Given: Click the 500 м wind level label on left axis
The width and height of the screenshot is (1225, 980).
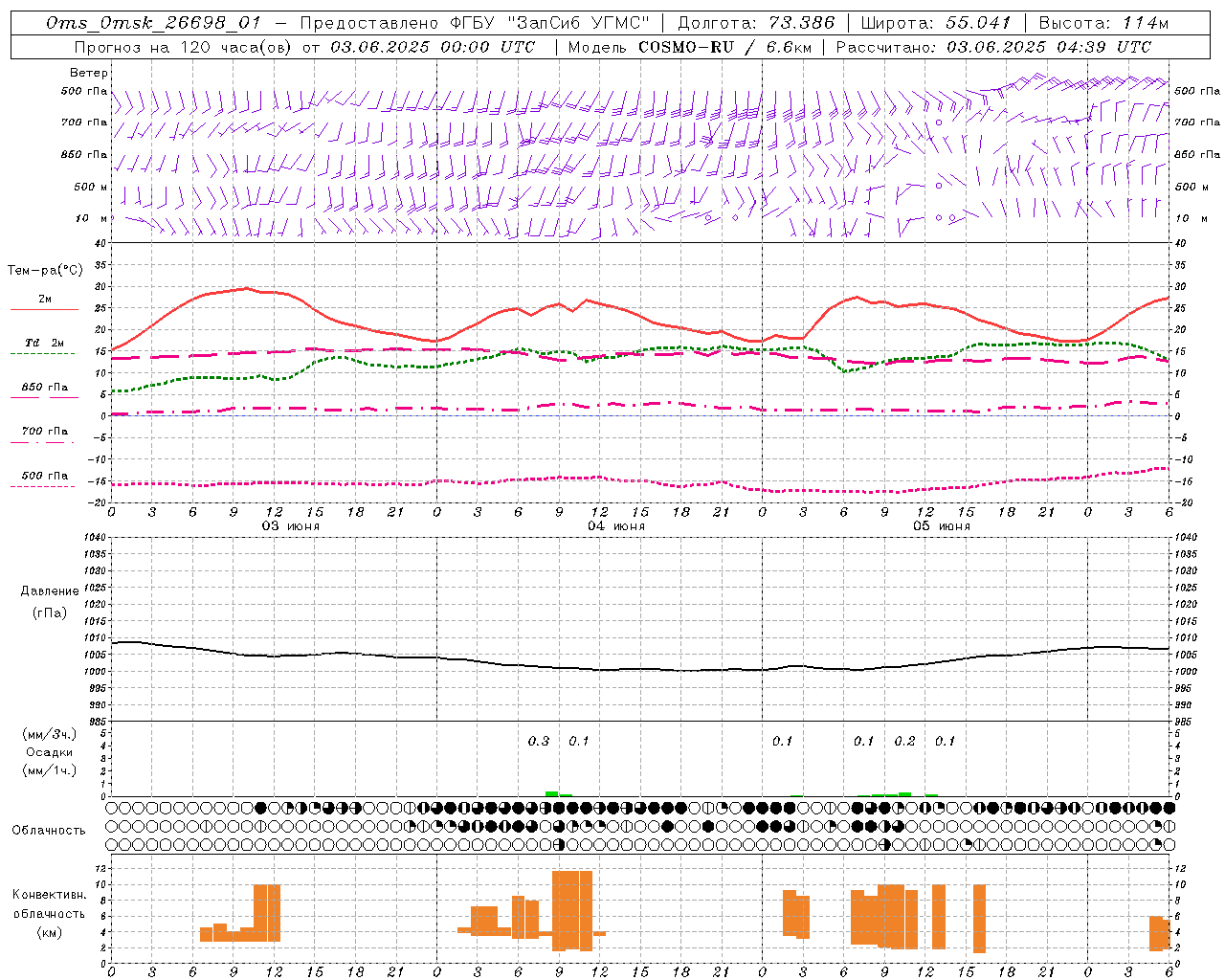Looking at the screenshot, I should pos(91,187).
